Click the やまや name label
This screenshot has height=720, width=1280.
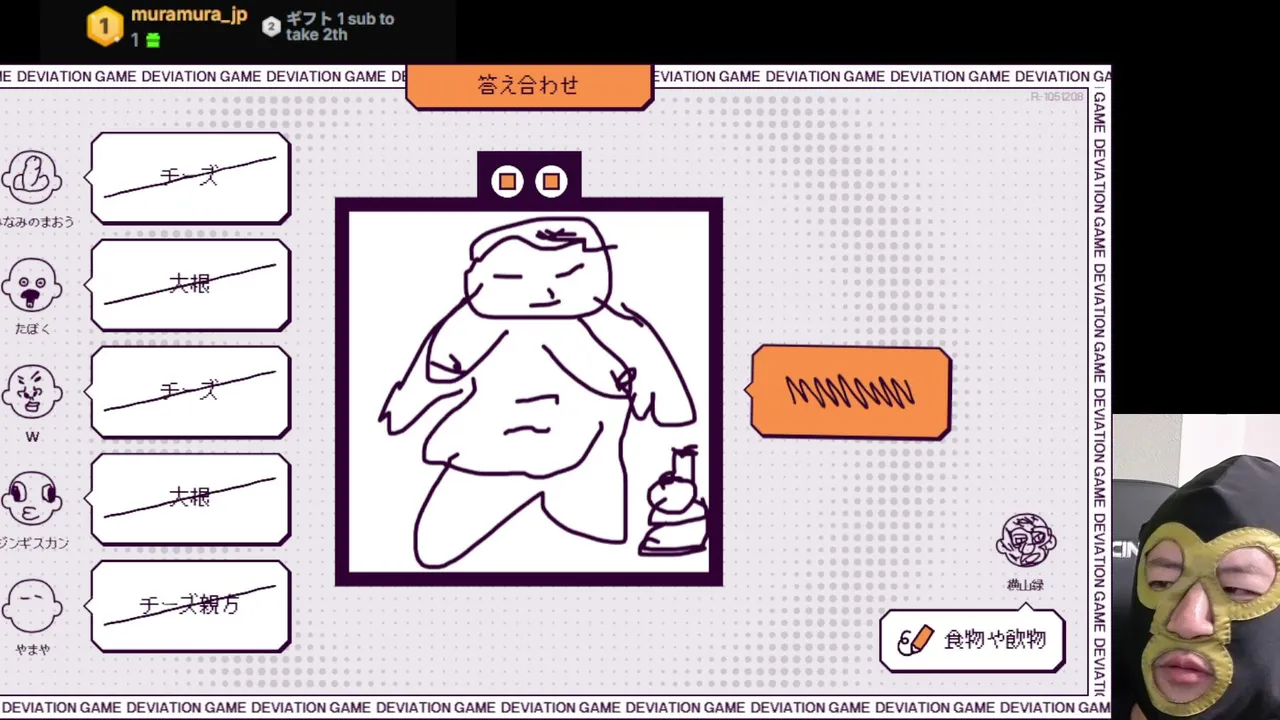pos(32,650)
